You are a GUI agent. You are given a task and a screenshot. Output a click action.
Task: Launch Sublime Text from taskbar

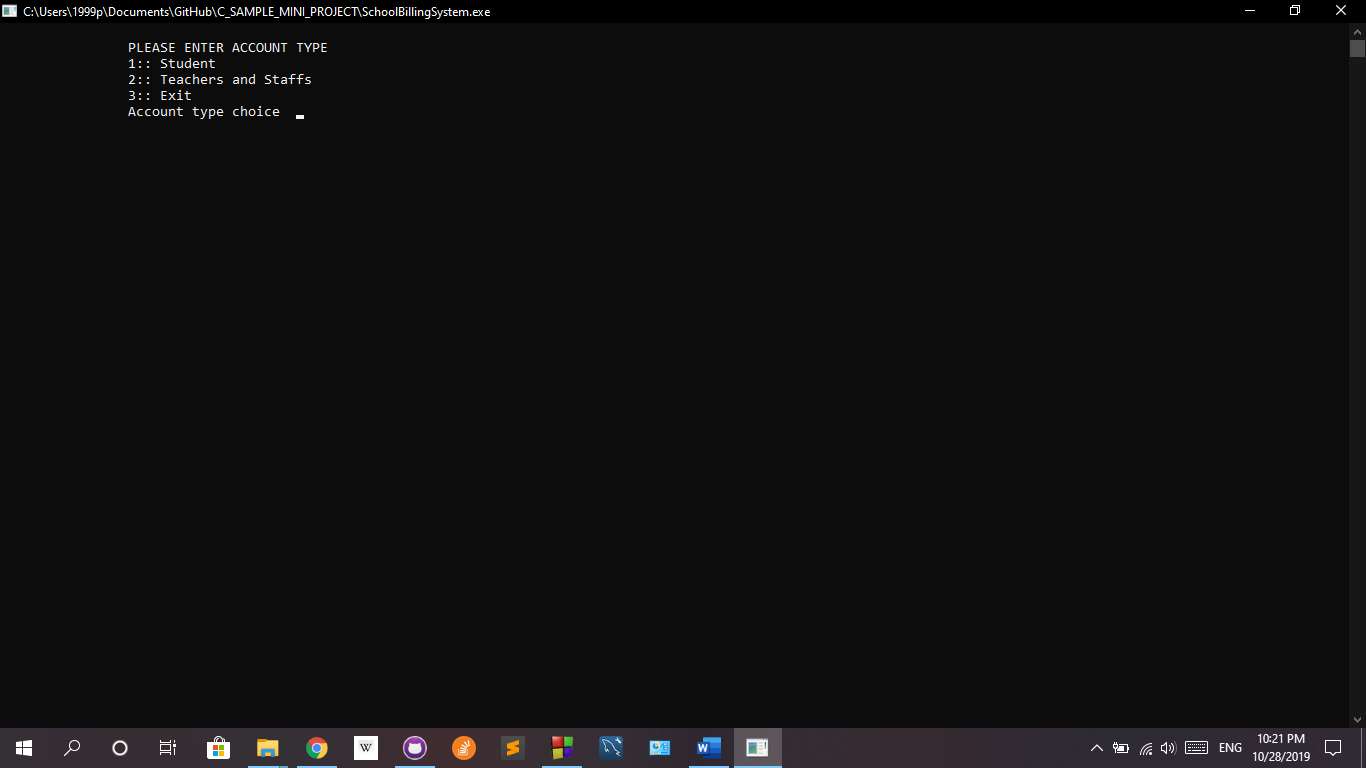pyautogui.click(x=512, y=748)
